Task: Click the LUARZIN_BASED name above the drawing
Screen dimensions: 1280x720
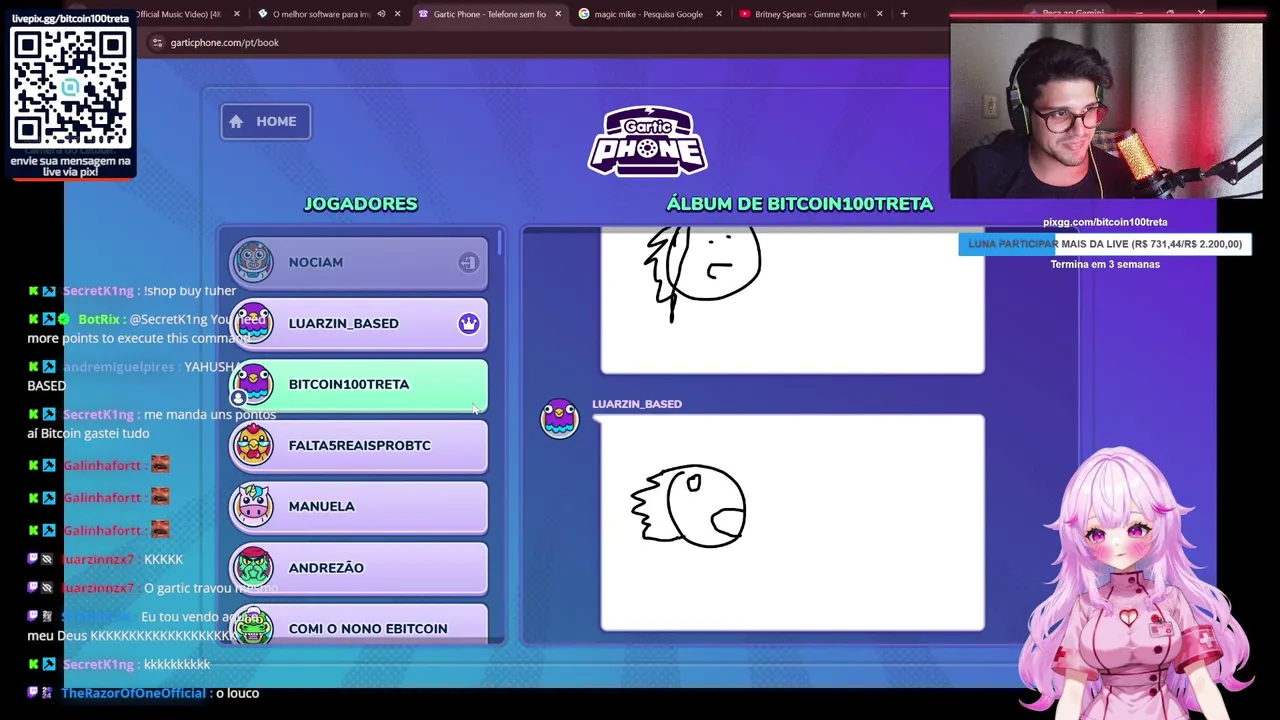Action: (637, 404)
